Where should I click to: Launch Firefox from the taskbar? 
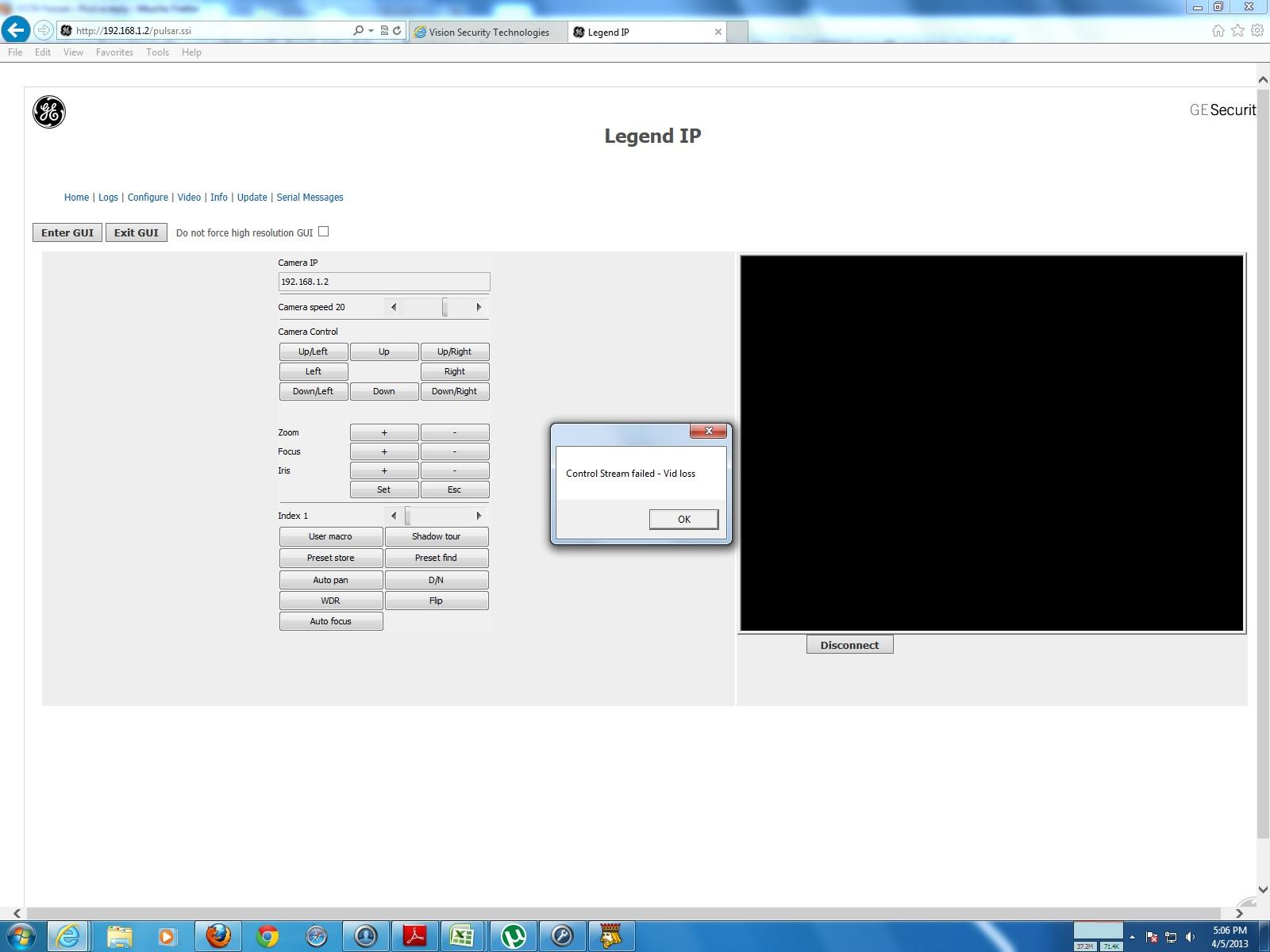click(218, 936)
